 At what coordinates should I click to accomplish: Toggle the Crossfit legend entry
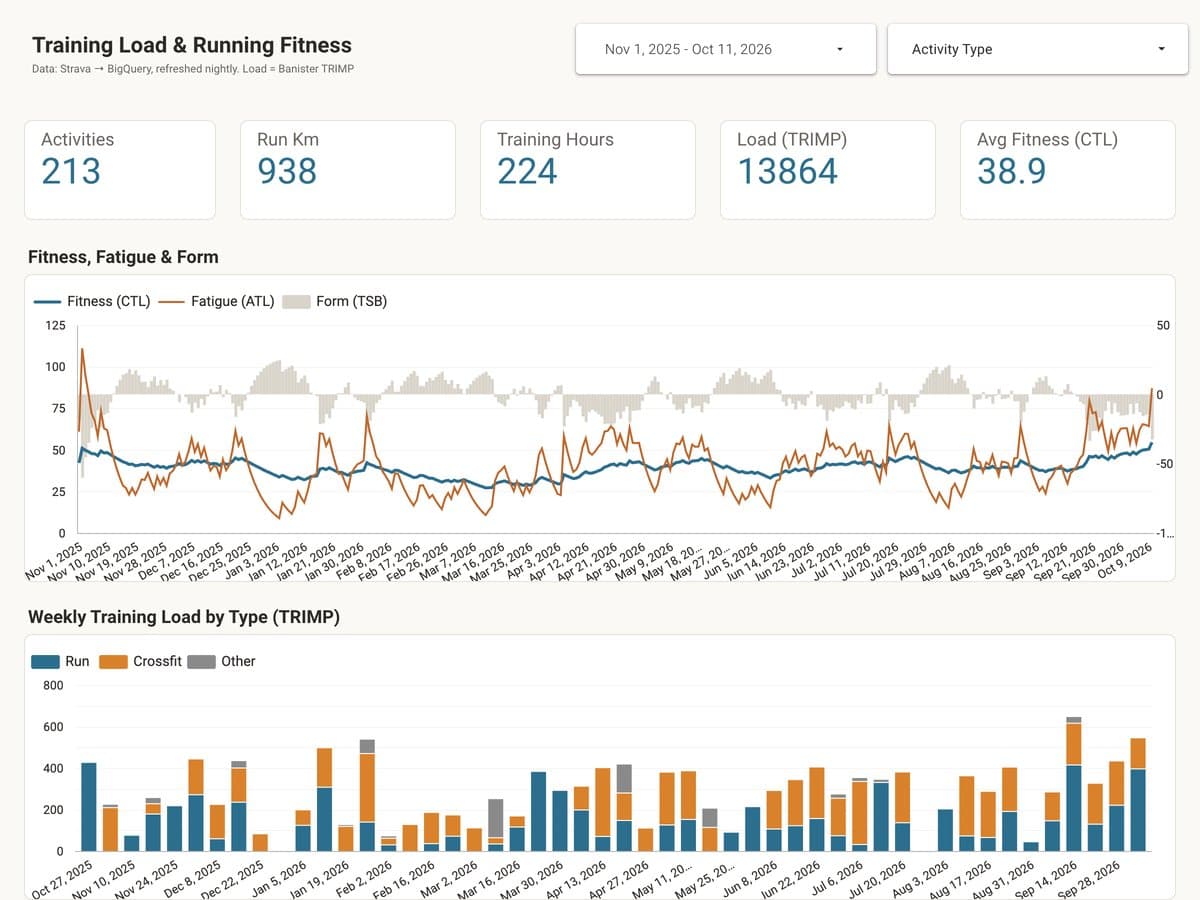pyautogui.click(x=142, y=661)
